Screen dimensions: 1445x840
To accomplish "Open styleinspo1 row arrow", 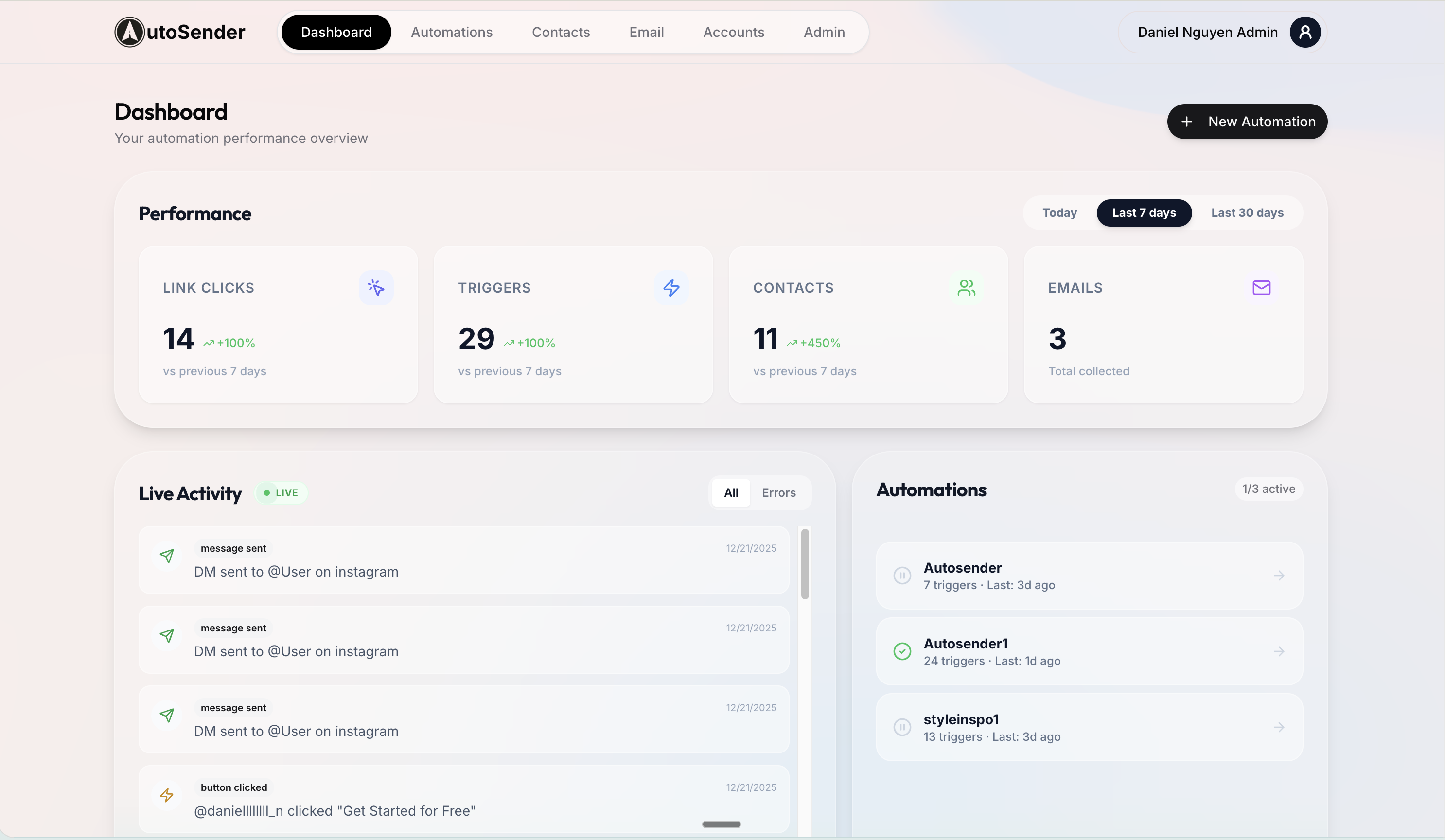I will pos(1279,727).
